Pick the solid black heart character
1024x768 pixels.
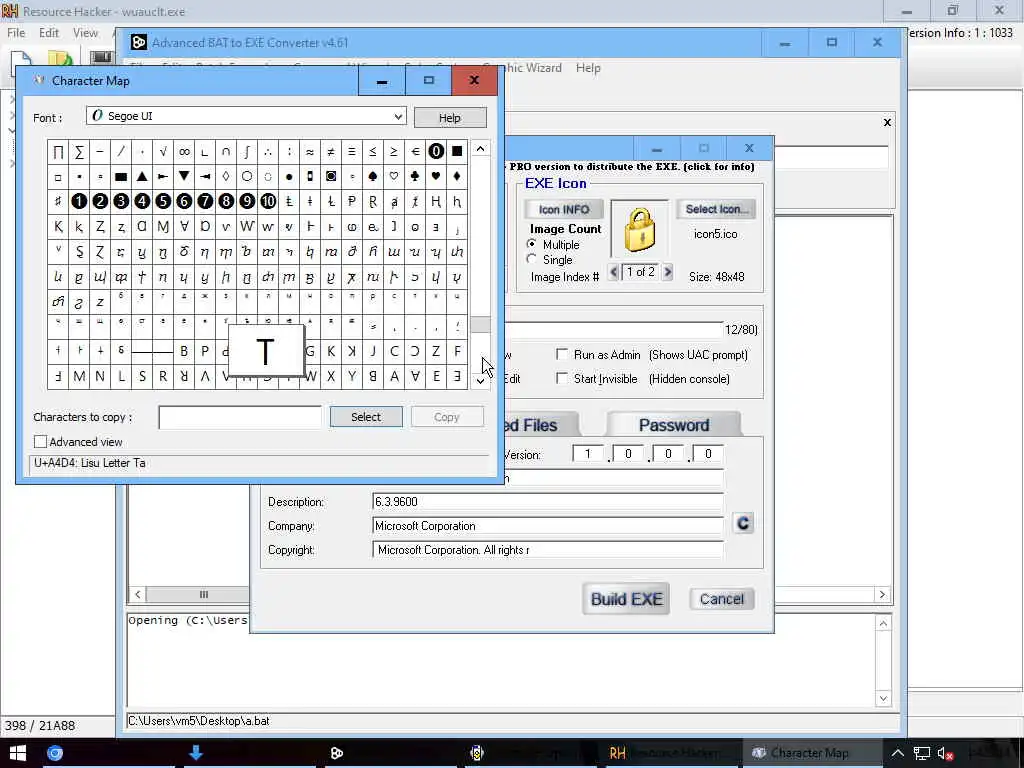[x=436, y=176]
